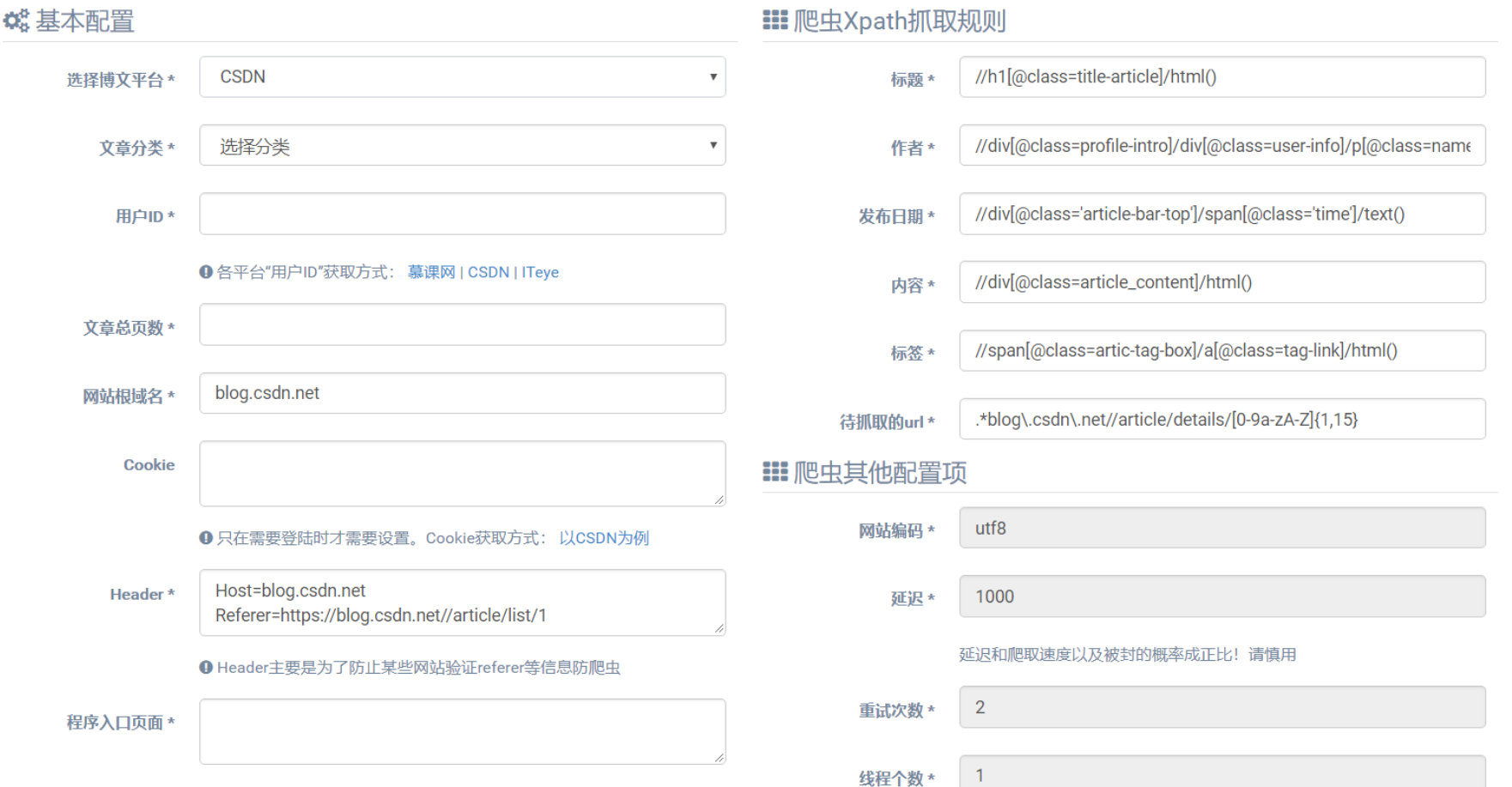Open the CSDN user ID instructions link

[489, 272]
